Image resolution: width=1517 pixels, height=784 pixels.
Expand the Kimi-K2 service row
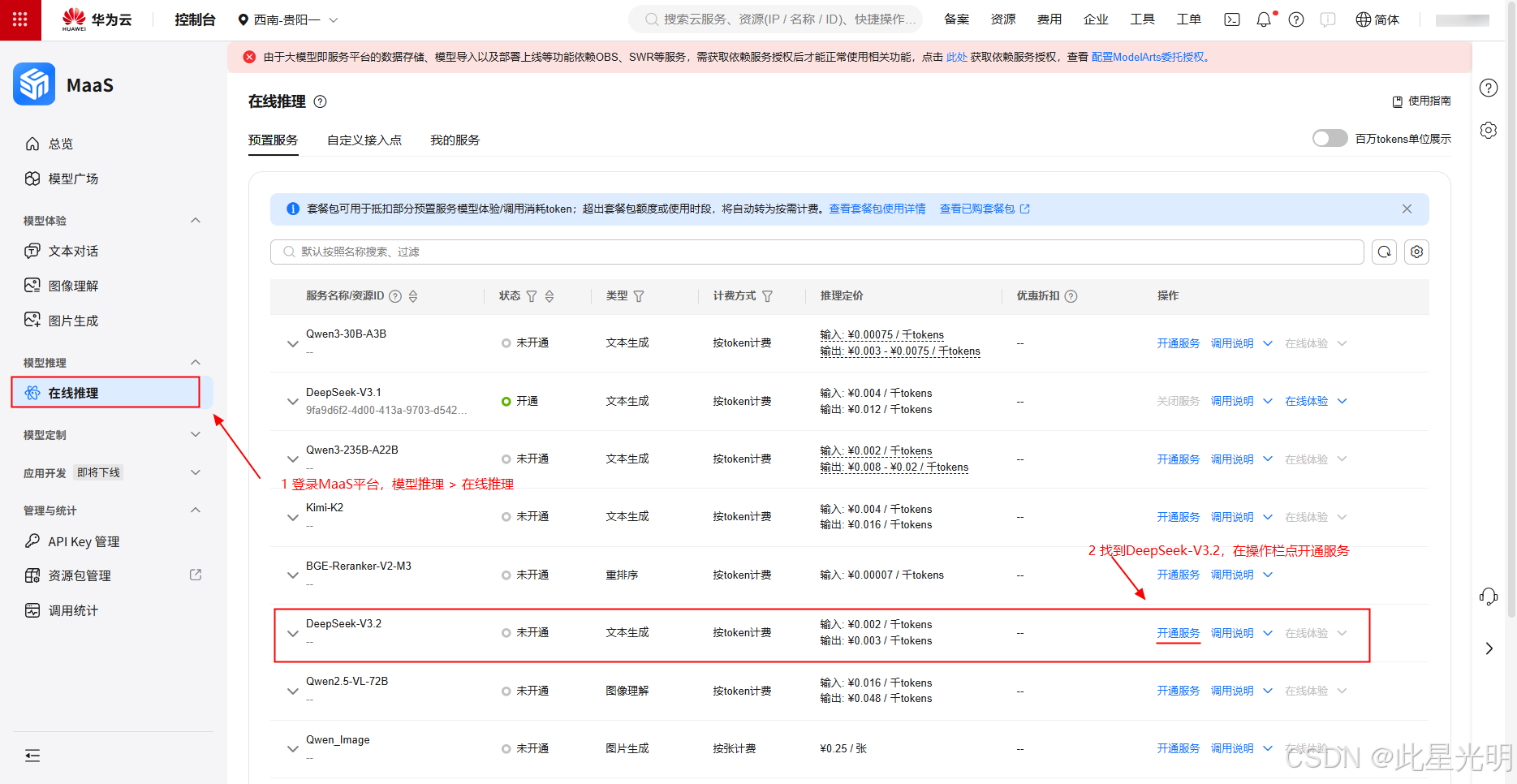tap(292, 516)
